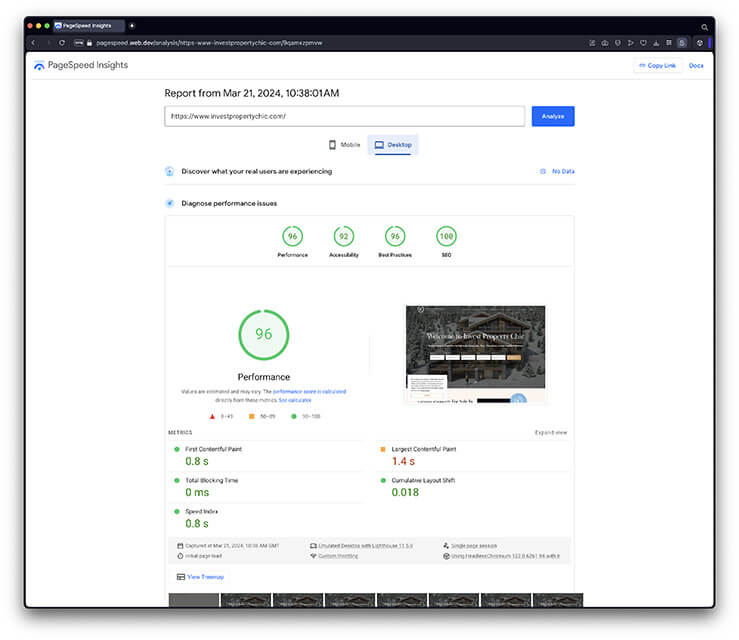Click the Copy Link button

[x=658, y=66]
